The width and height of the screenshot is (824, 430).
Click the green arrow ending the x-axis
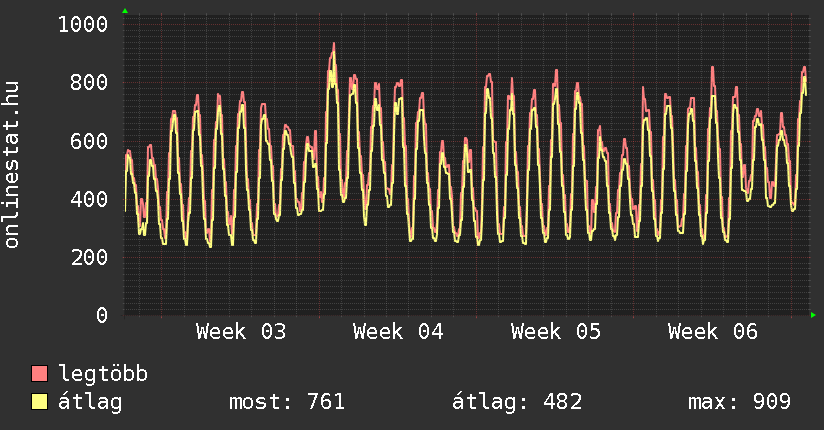pos(813,315)
